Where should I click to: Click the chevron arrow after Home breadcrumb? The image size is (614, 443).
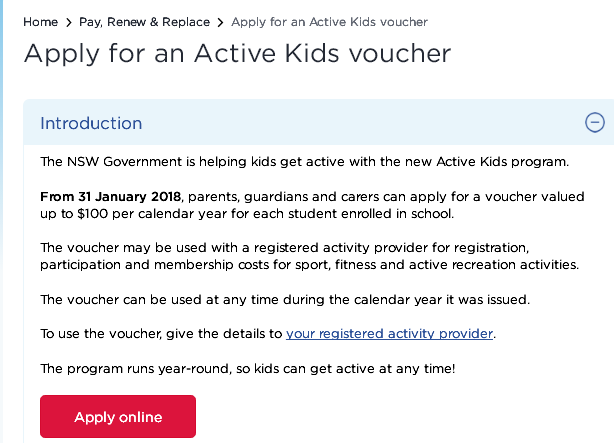[x=69, y=23]
